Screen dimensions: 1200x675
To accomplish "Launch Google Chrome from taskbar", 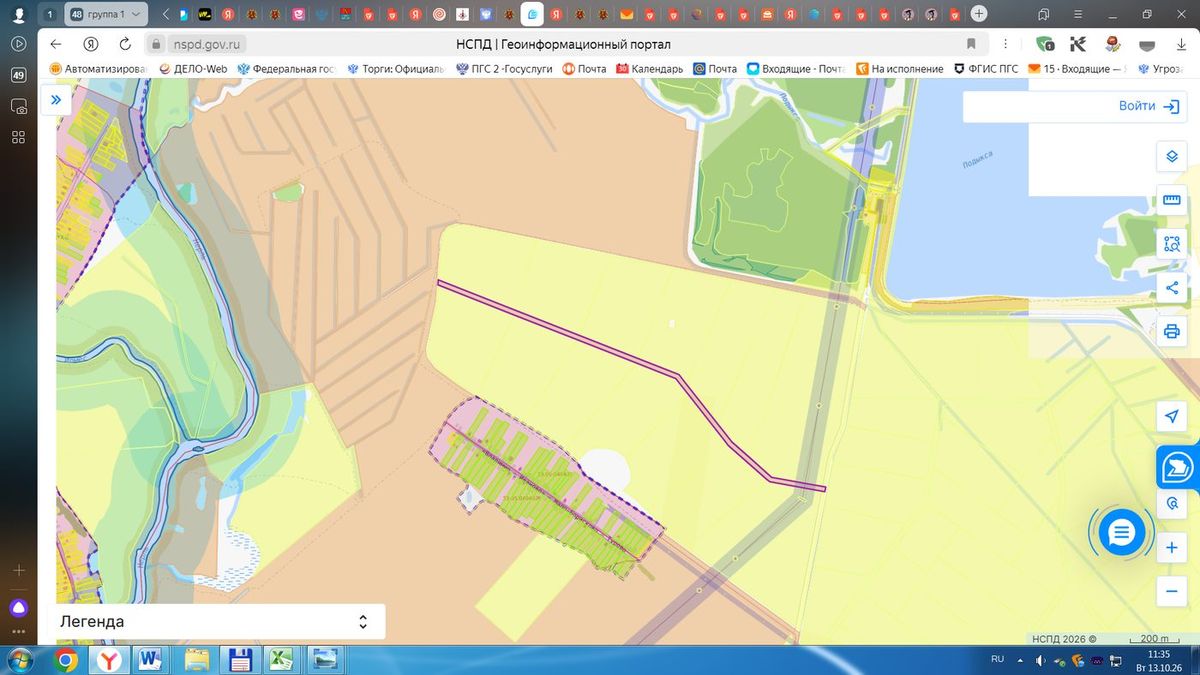I will coord(66,660).
